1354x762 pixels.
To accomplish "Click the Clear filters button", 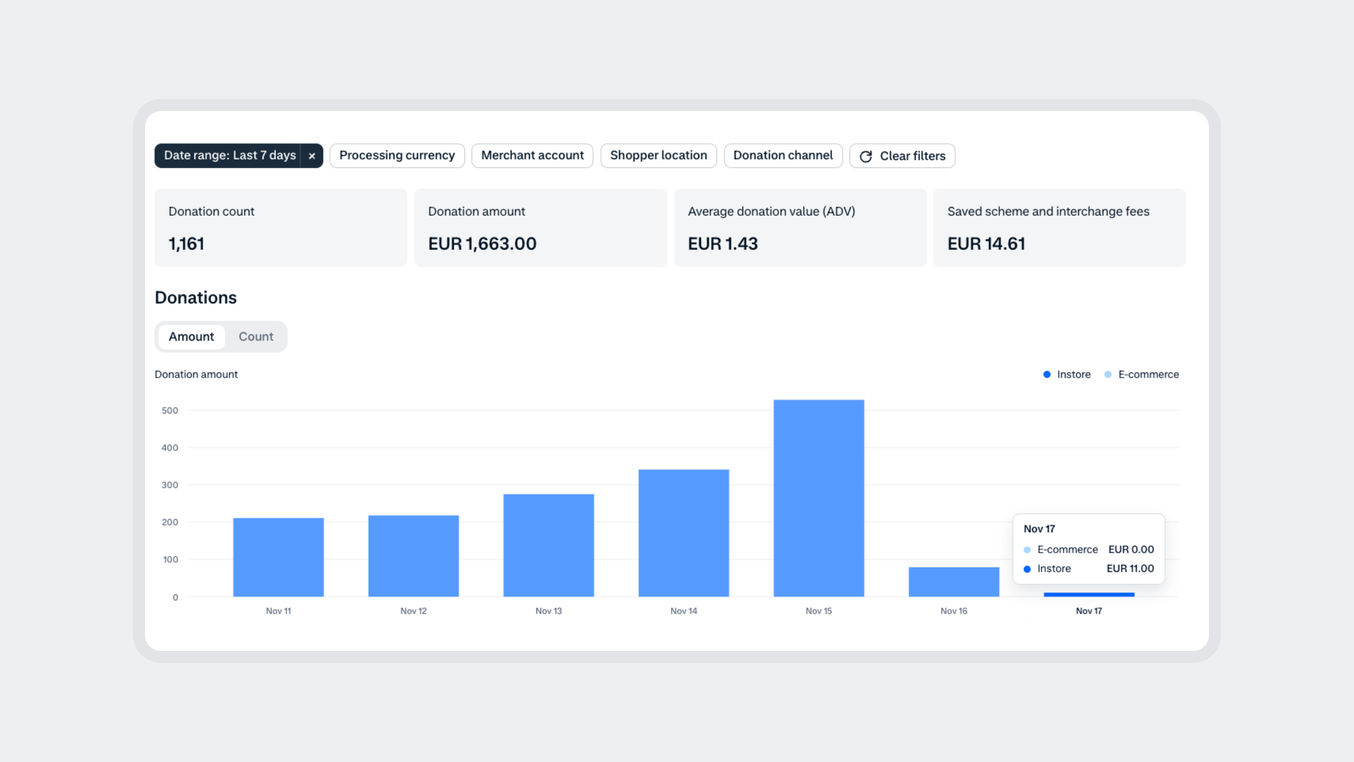I will tap(912, 155).
